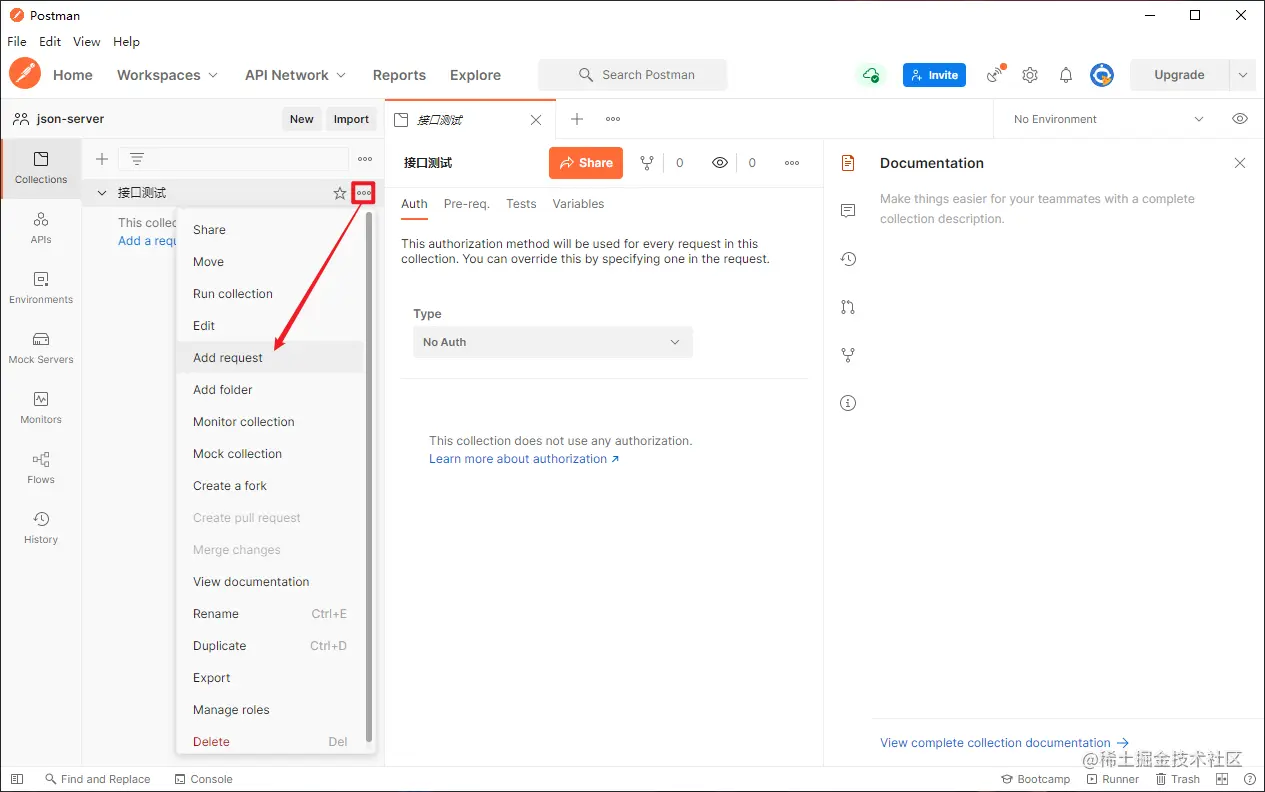Click the watch eye icon beside Share

point(720,163)
